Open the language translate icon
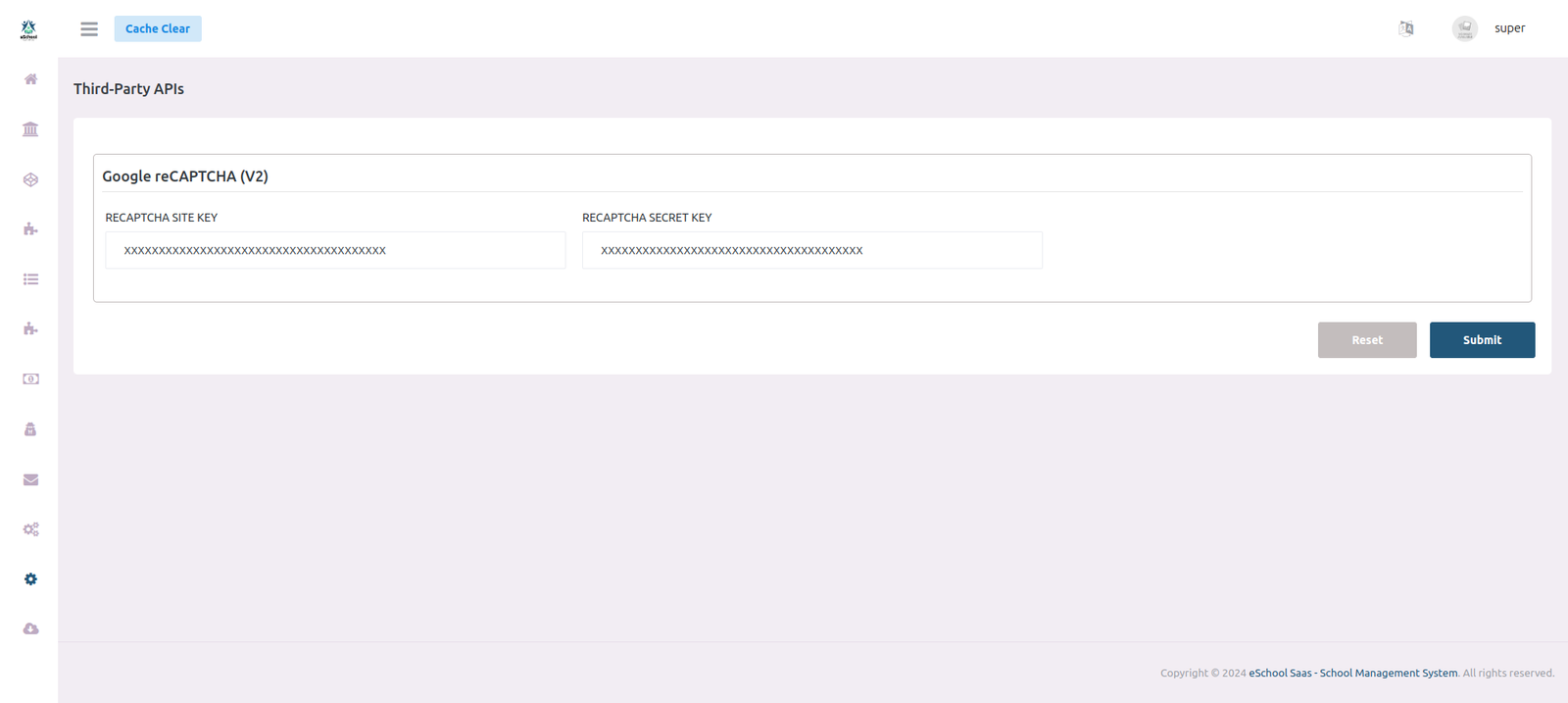Screen dimensions: 1568x703 (1406, 28)
